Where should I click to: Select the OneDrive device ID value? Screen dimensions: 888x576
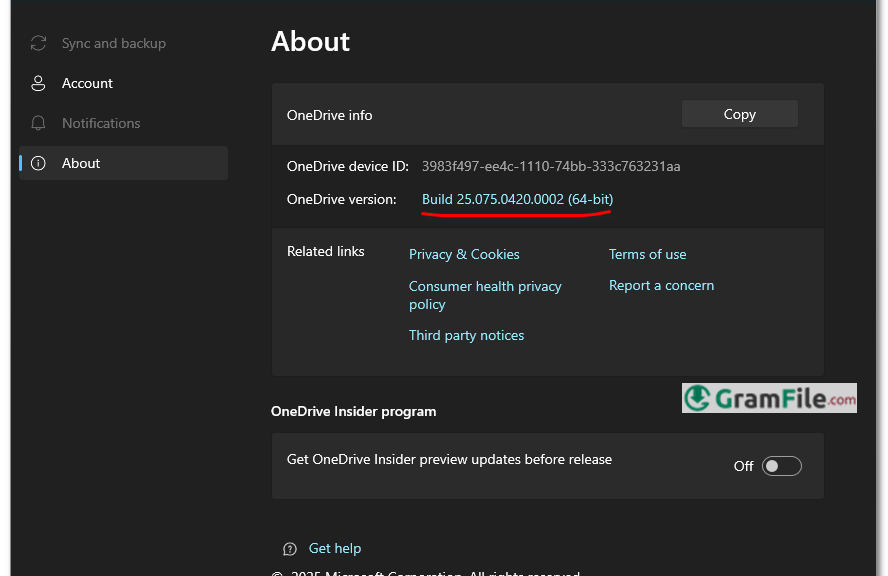tap(551, 167)
